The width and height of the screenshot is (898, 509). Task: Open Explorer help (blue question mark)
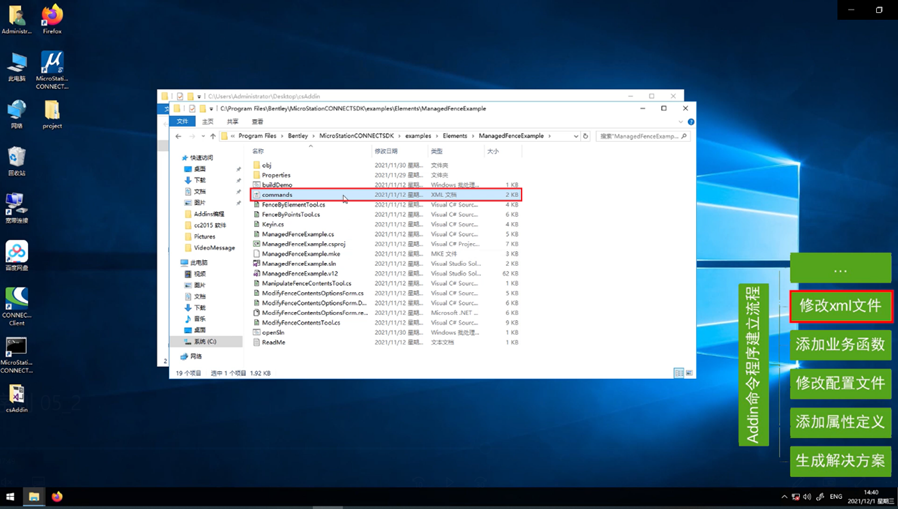pos(691,121)
